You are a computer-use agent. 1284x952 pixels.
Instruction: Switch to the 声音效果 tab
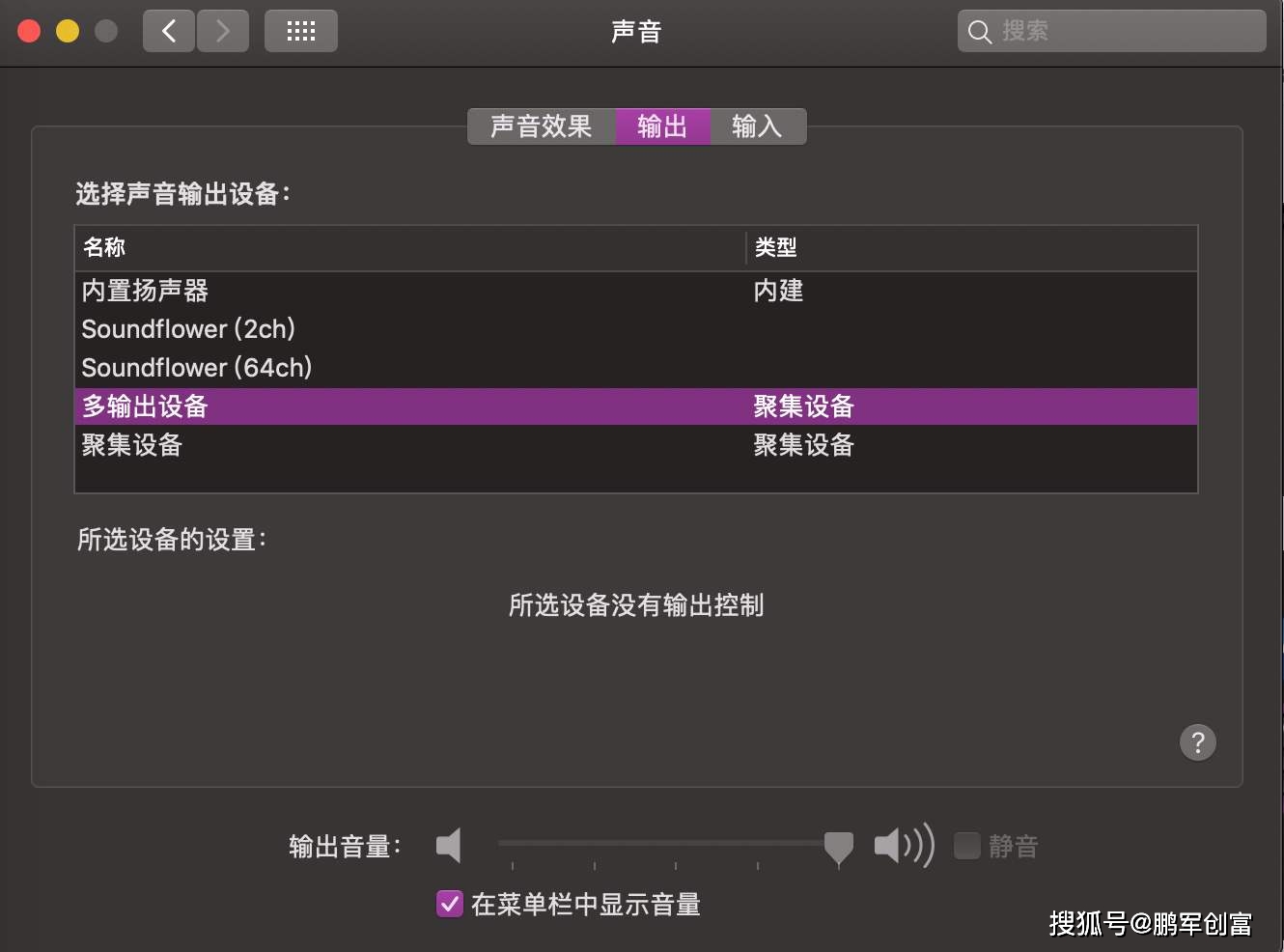tap(541, 126)
